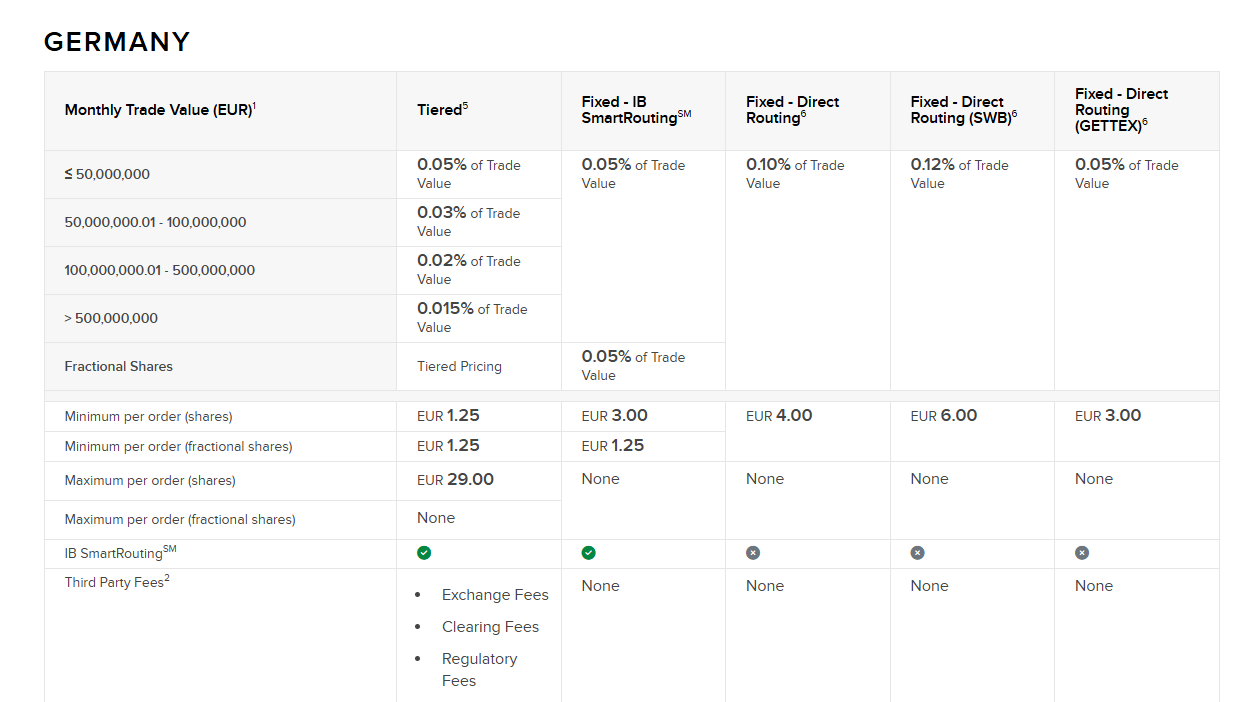This screenshot has width=1238, height=702.
Task: Click footnote 6 on Direct Routing (GETTEX) header
Action: click(x=1145, y=122)
